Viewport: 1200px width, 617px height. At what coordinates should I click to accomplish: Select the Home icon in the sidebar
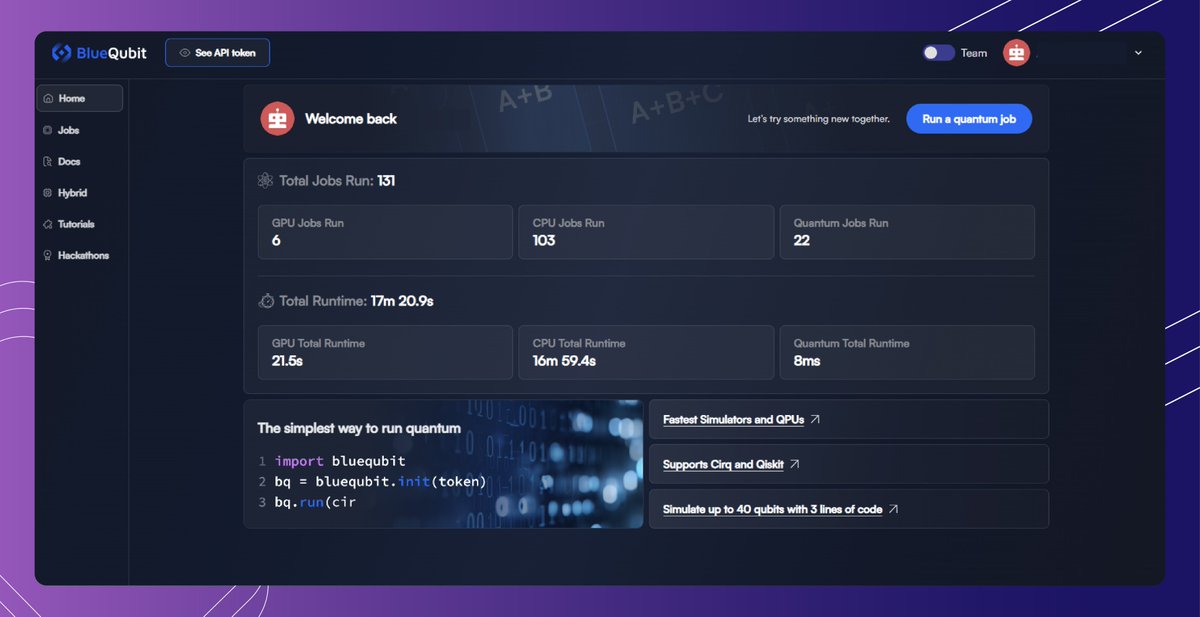tap(47, 98)
